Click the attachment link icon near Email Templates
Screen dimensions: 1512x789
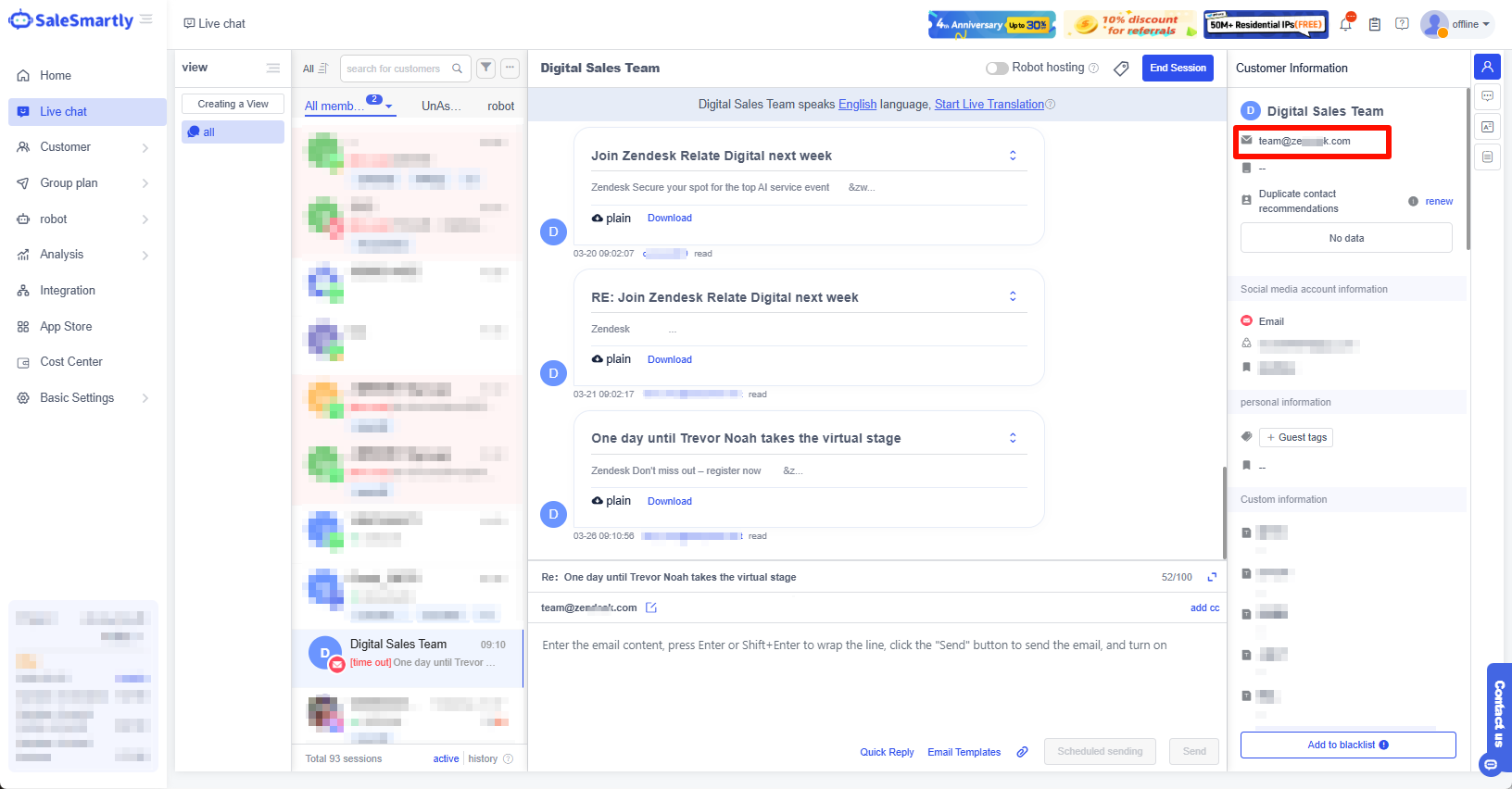(1022, 752)
